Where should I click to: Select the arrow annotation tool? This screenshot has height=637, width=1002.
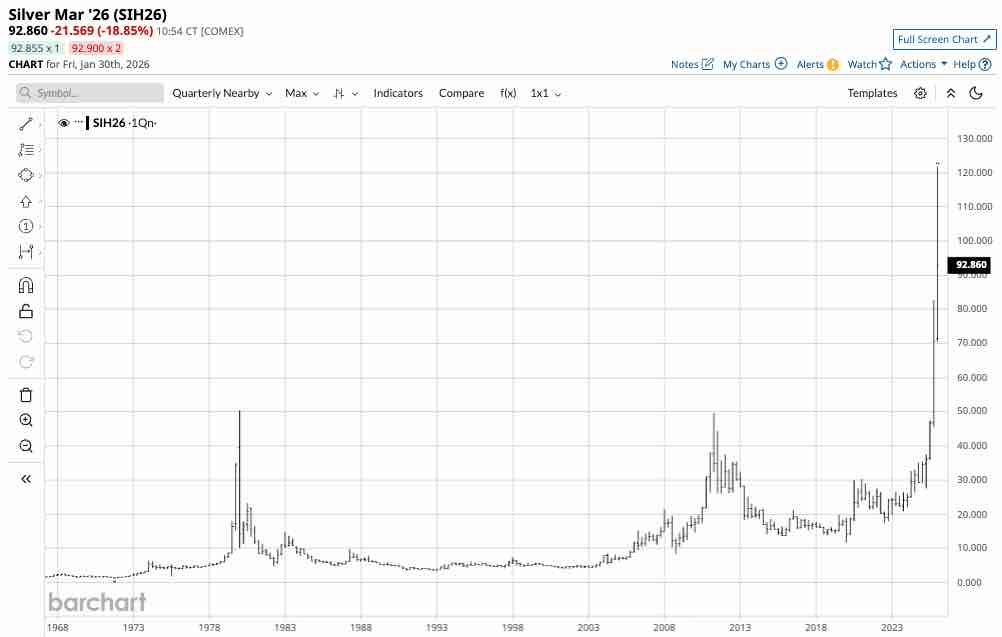pos(26,201)
